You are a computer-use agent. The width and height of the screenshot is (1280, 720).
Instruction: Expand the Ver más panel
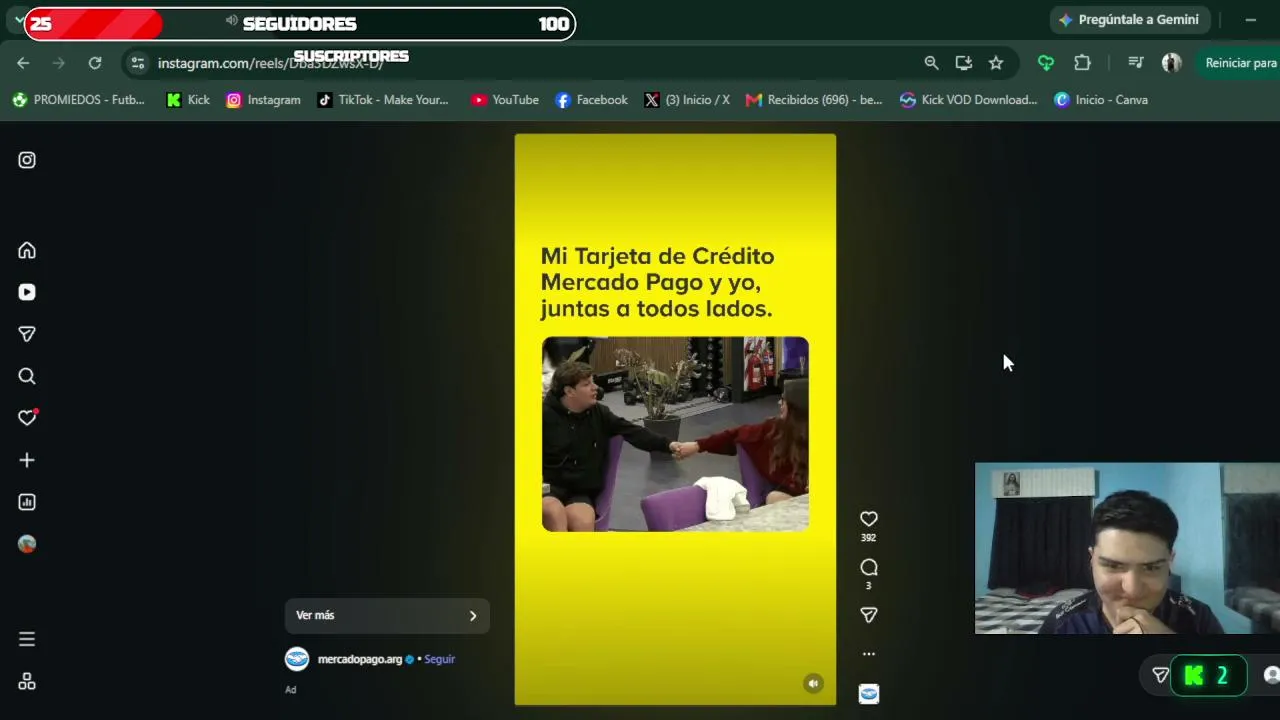click(387, 616)
